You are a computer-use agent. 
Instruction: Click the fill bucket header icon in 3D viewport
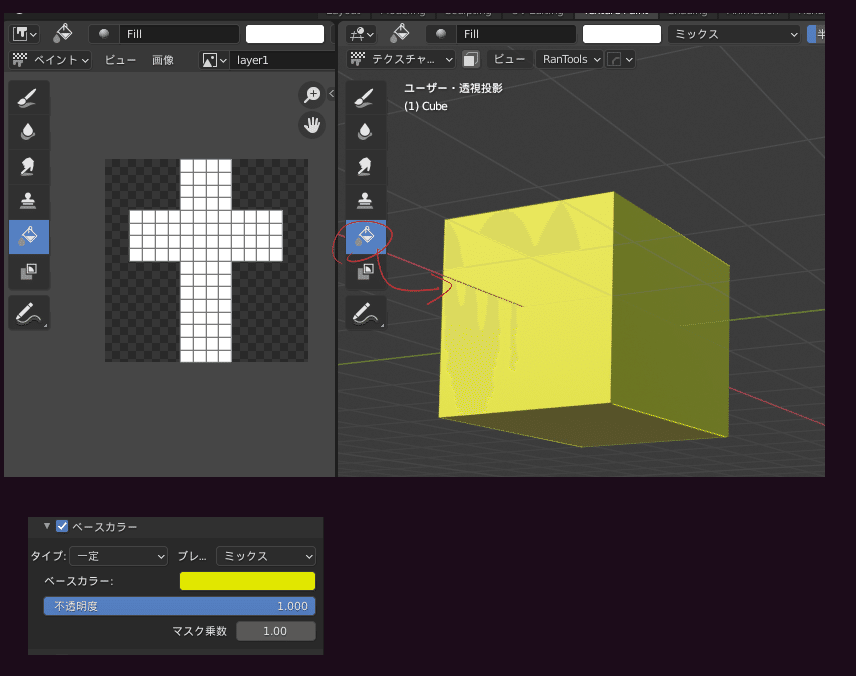400,33
